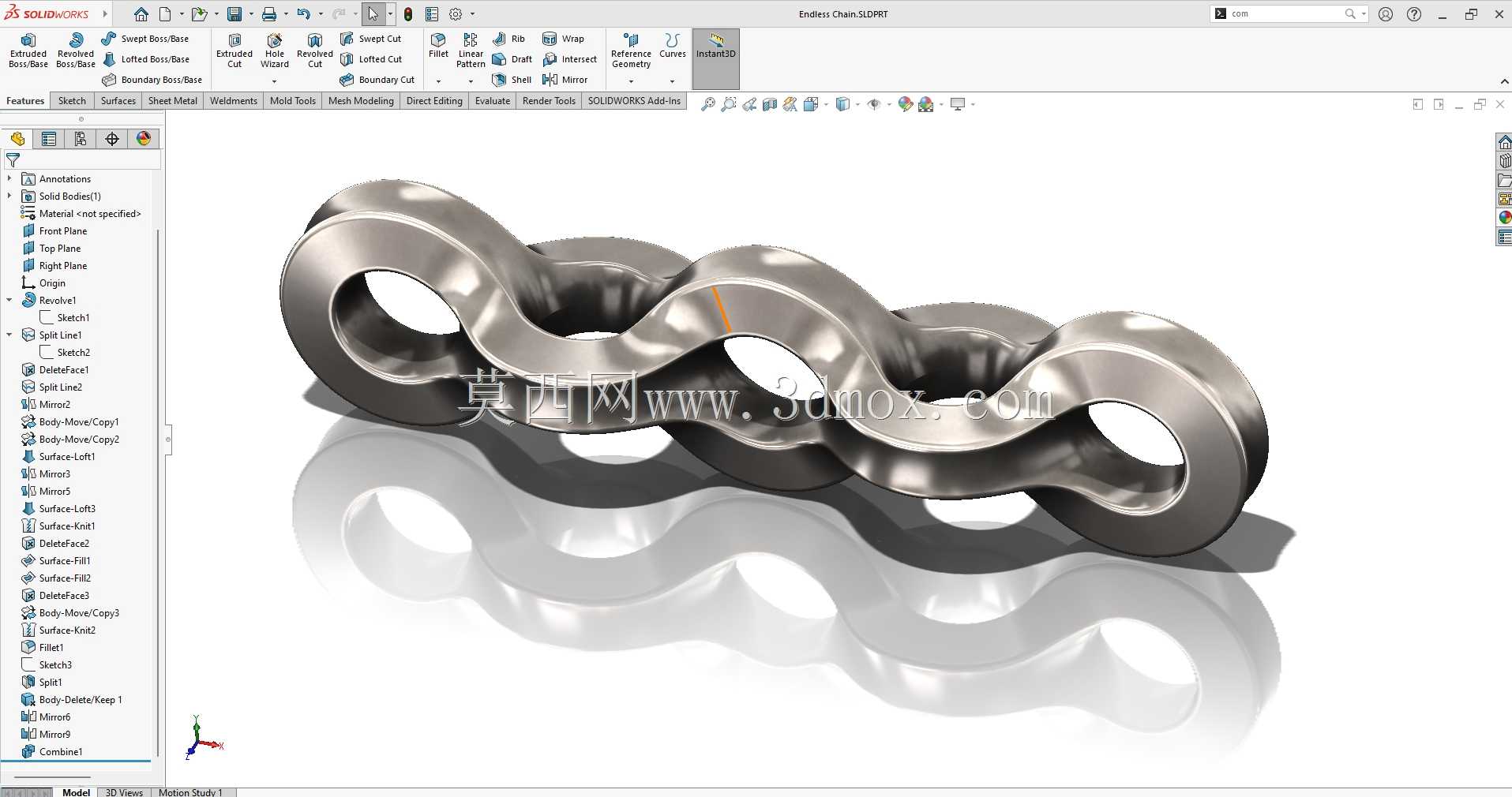This screenshot has height=797, width=1512.
Task: Click the Save toolbar icon
Action: tap(234, 14)
